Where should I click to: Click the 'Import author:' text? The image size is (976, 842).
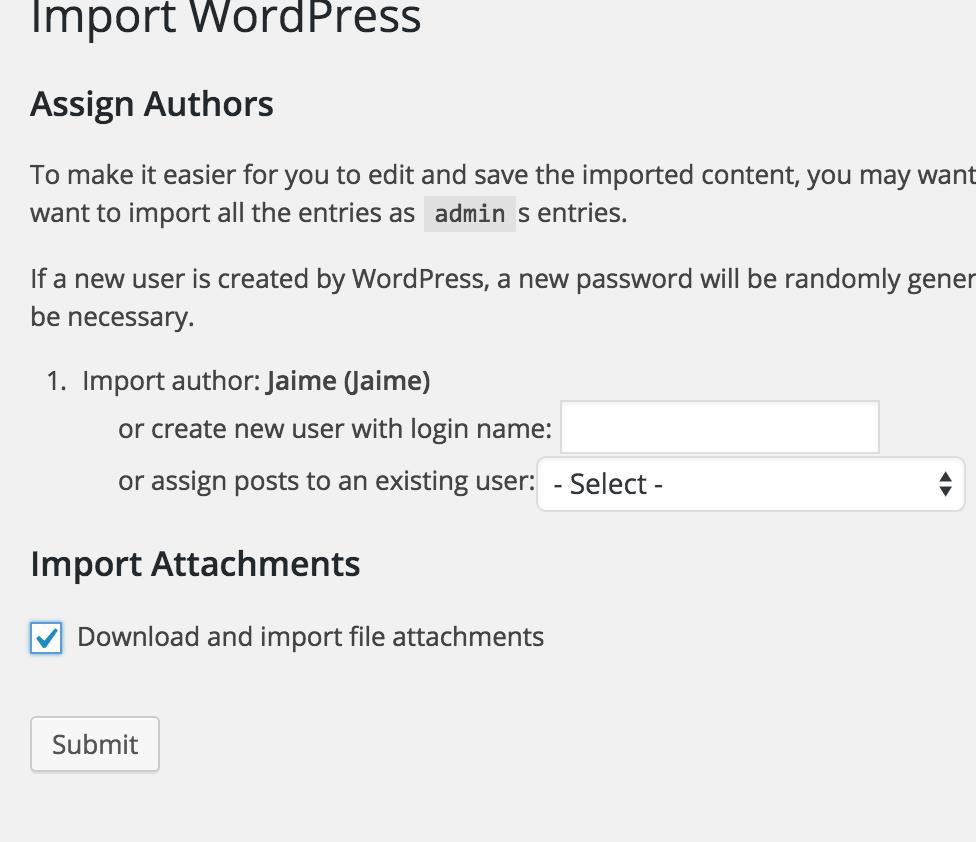172,381
